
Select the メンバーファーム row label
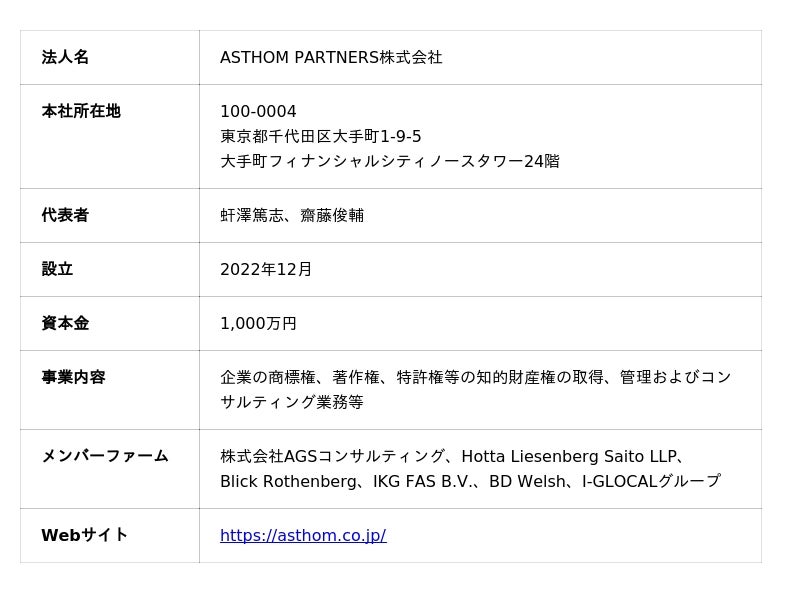point(105,457)
